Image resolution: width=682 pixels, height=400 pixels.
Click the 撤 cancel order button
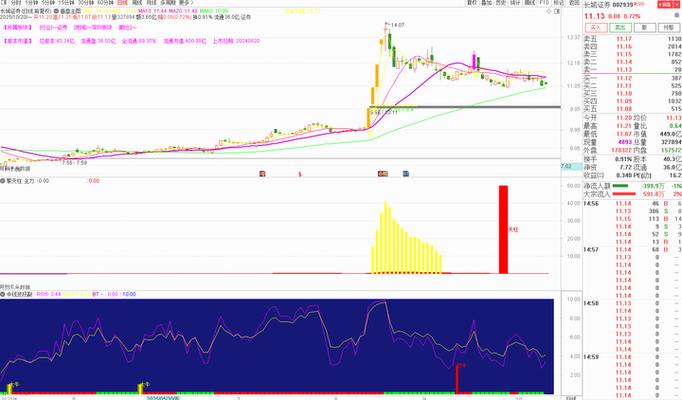click(644, 27)
